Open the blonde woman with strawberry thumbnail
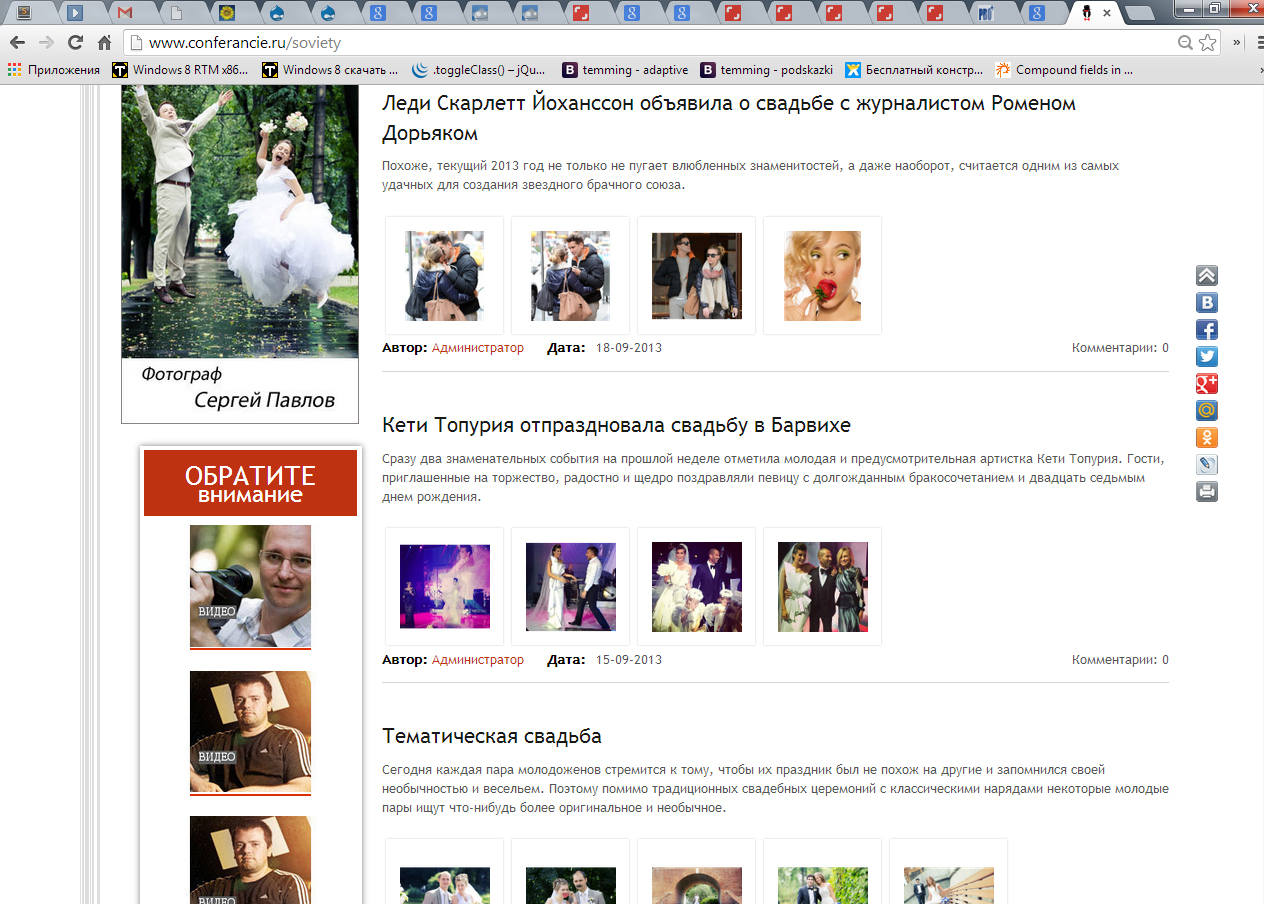The height and width of the screenshot is (904, 1264). pyautogui.click(x=822, y=276)
